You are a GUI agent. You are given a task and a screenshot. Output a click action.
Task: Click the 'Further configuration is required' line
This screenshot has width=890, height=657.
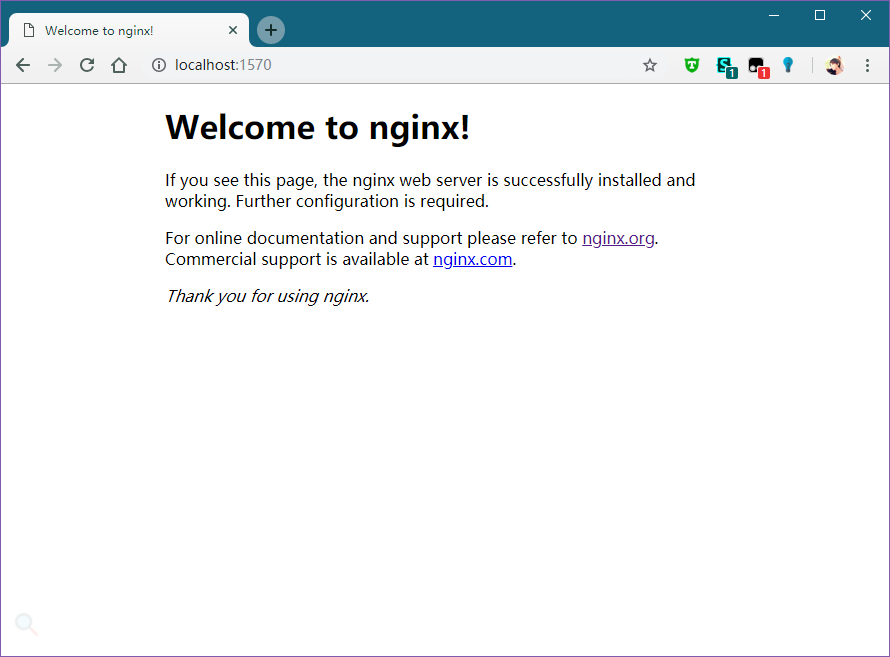coord(362,201)
